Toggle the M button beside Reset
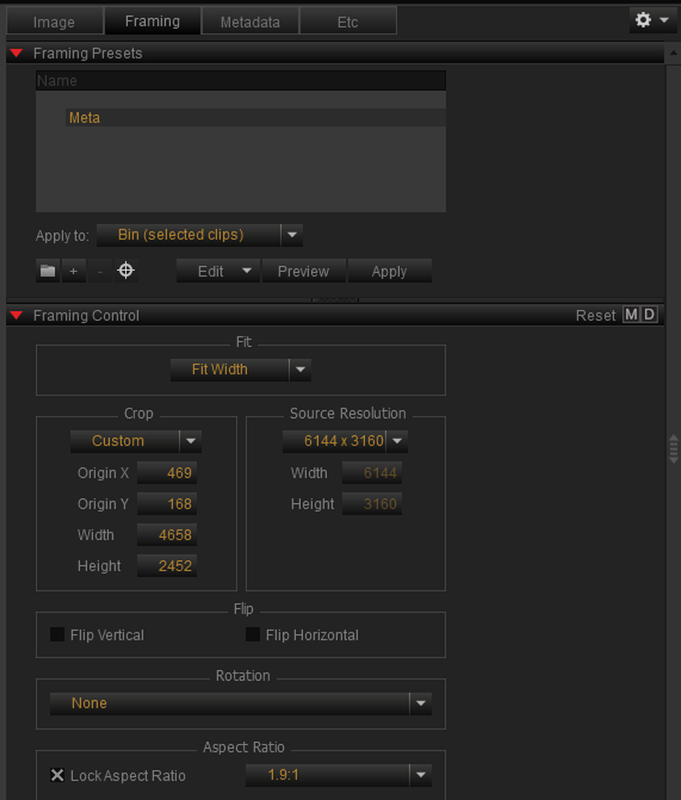Screen dimensions: 681x800 coord(631,315)
